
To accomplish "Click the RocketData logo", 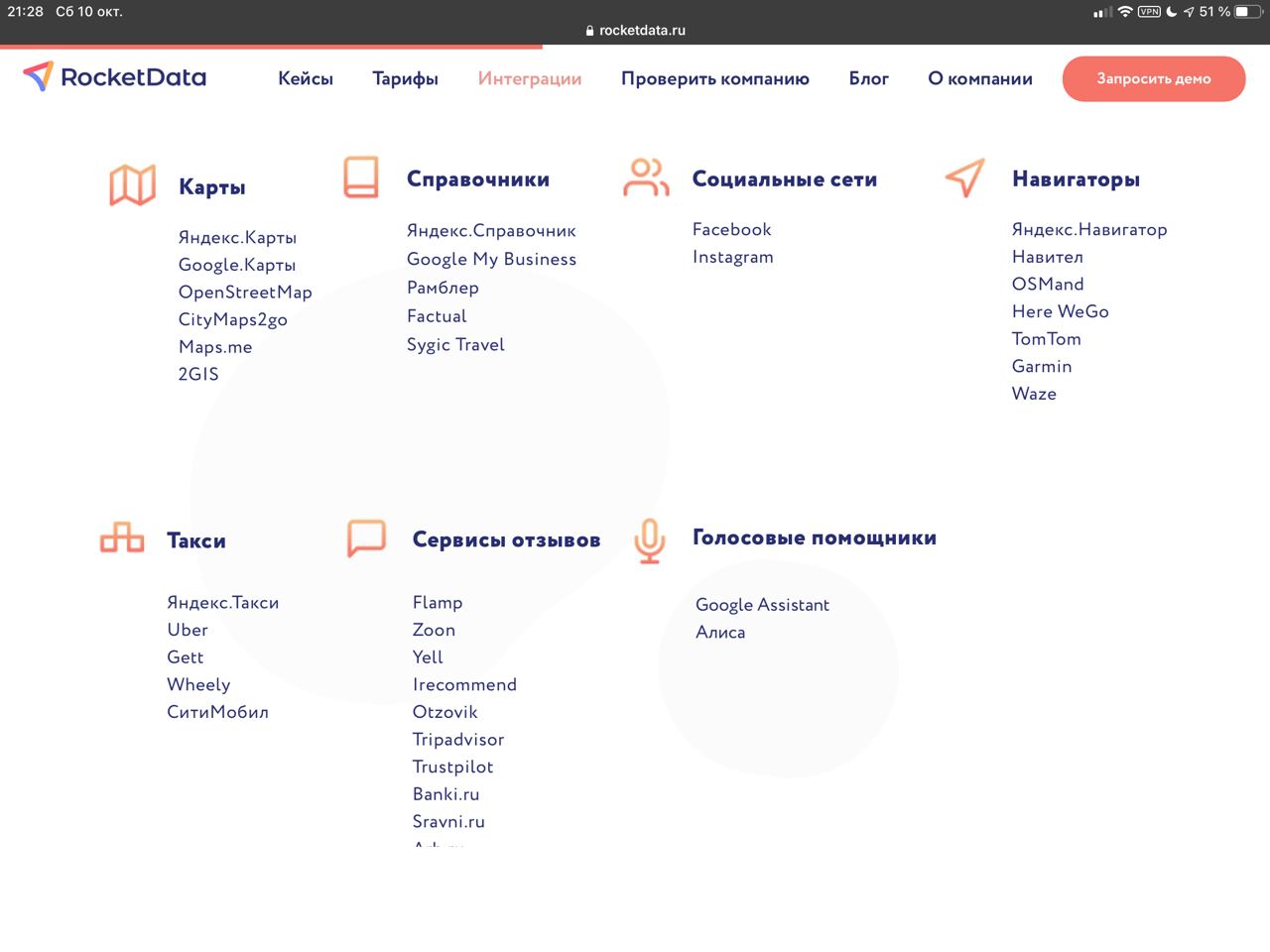I will click(114, 77).
